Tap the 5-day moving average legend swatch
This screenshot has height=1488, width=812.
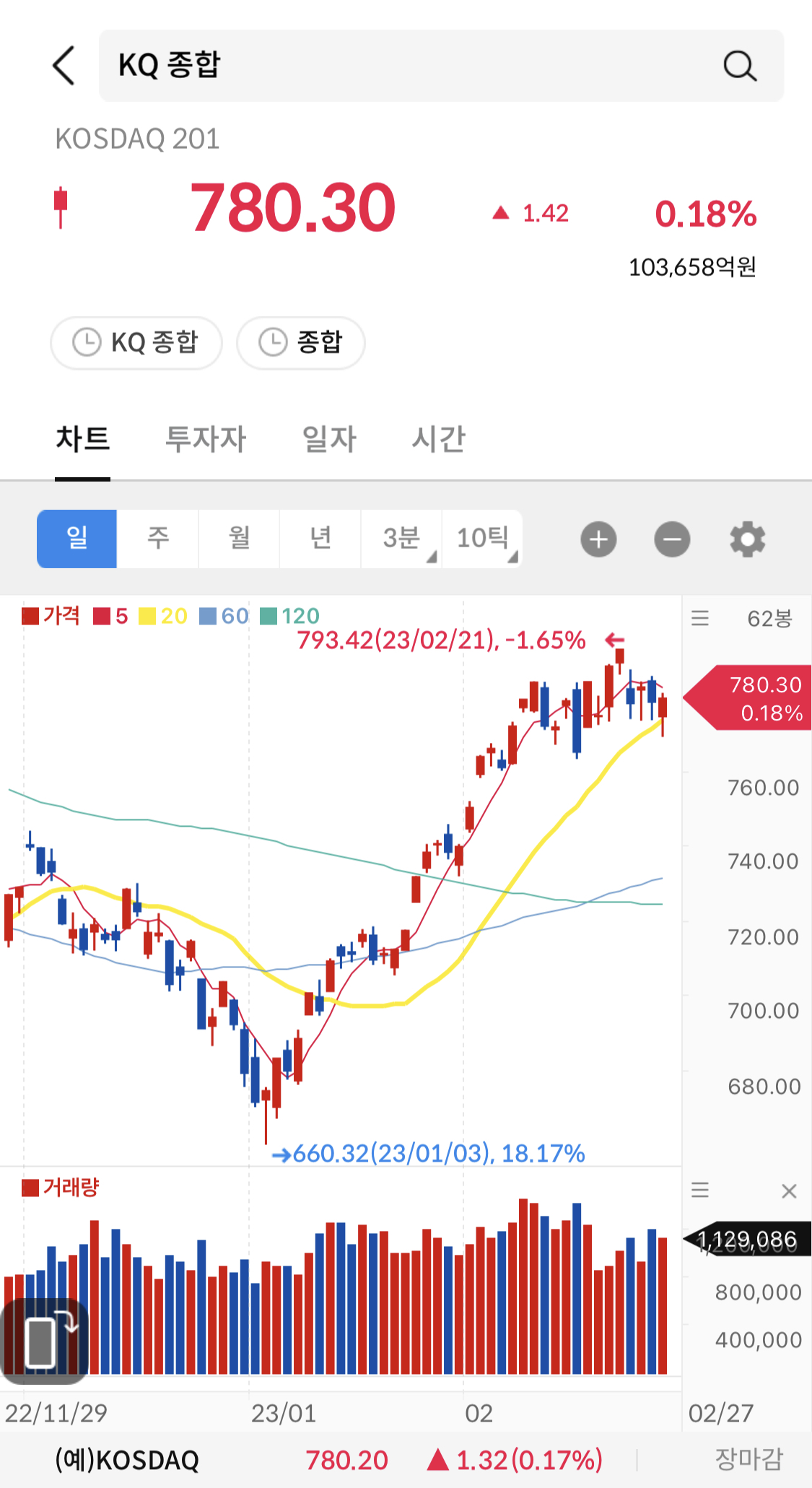click(102, 617)
